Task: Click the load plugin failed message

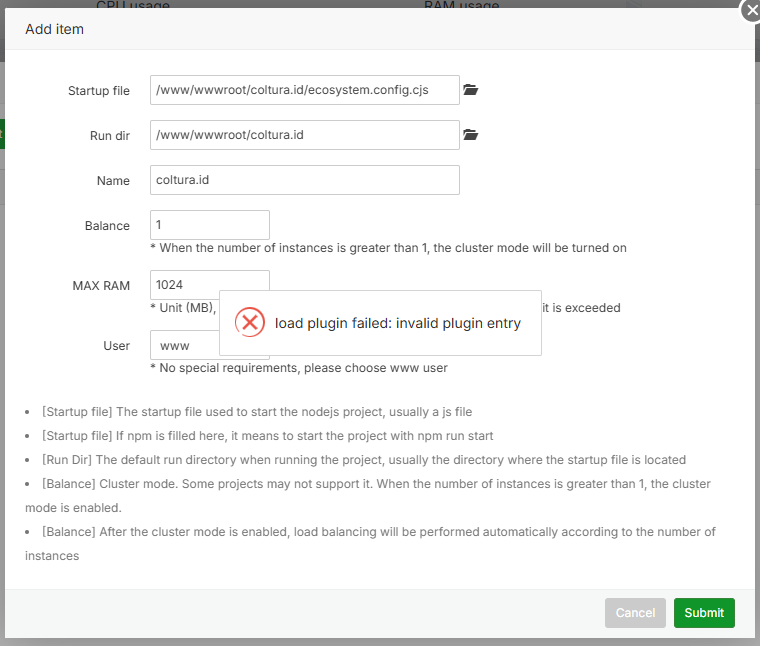Action: (x=397, y=323)
